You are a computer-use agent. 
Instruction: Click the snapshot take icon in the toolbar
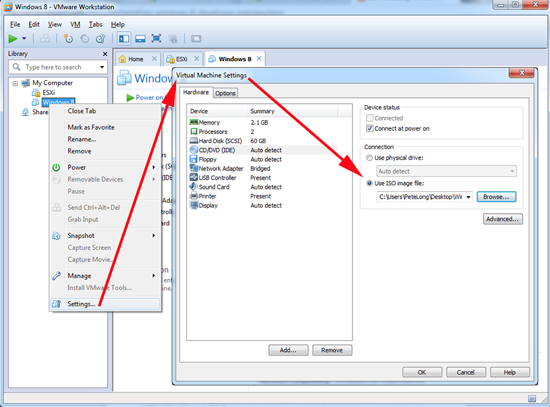coord(68,39)
